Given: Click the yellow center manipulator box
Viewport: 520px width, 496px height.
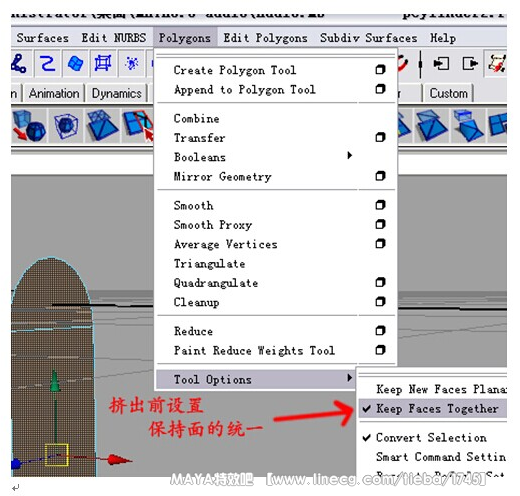Looking at the screenshot, I should coord(57,454).
